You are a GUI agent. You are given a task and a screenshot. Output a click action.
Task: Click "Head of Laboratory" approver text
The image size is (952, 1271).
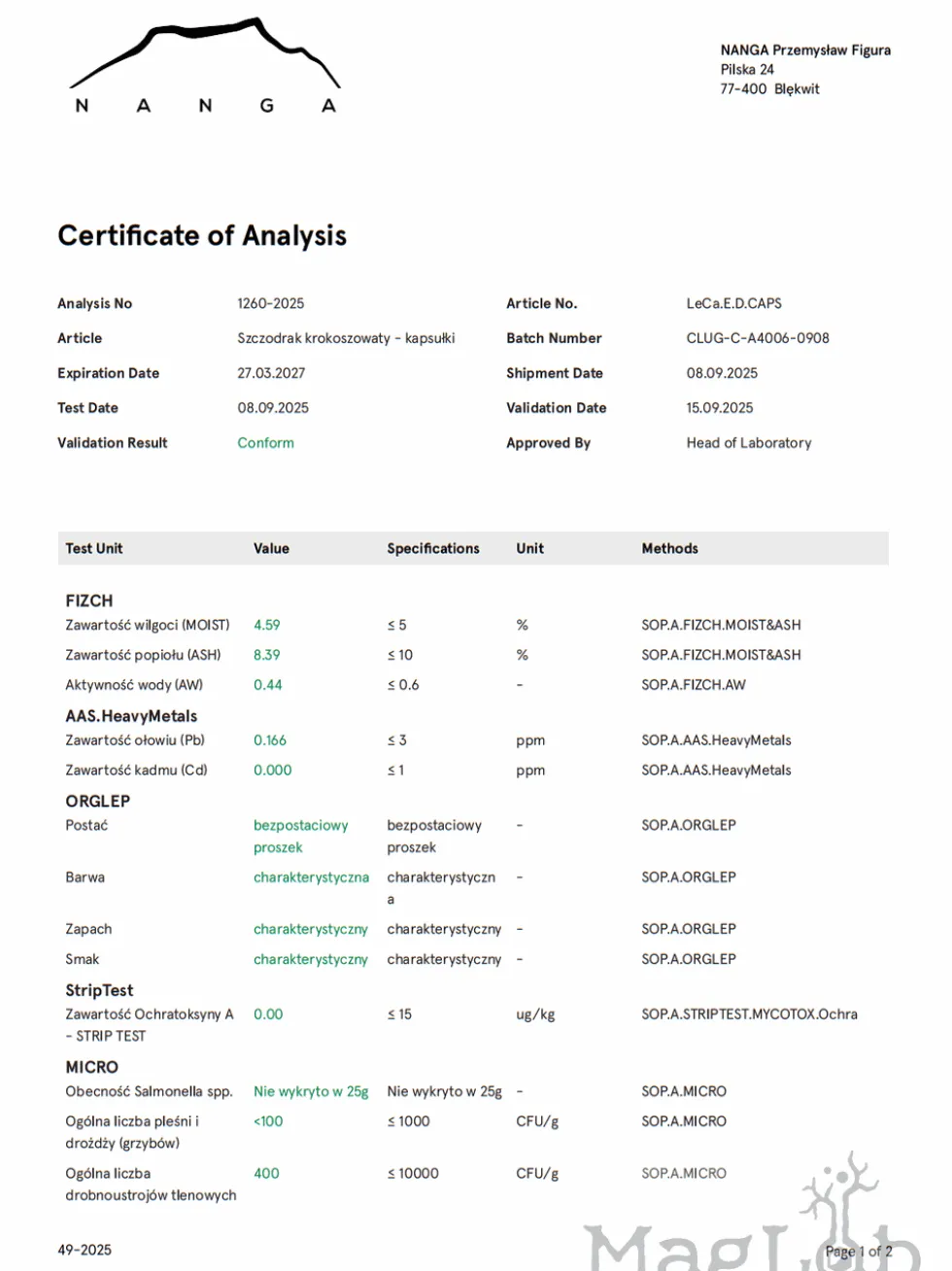coord(749,443)
